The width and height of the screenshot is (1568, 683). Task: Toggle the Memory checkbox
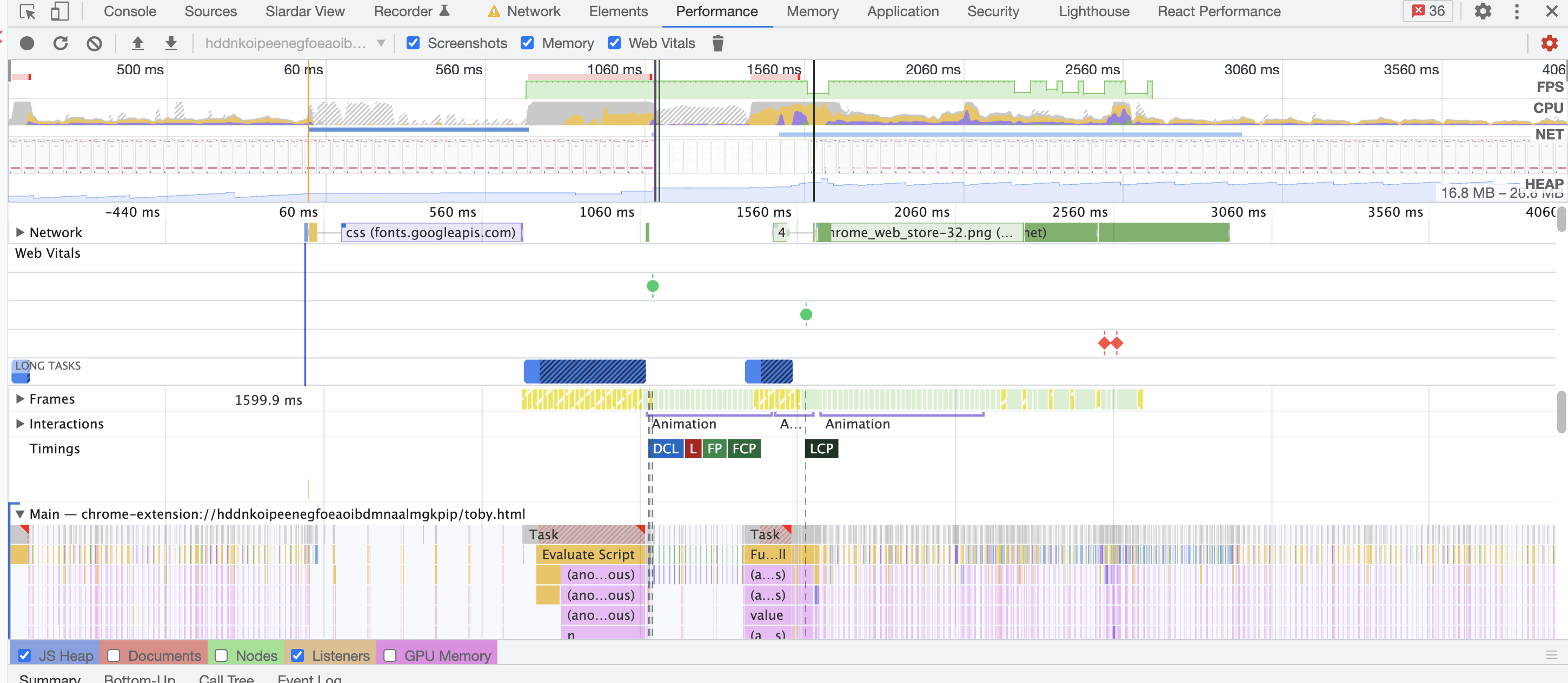(527, 43)
